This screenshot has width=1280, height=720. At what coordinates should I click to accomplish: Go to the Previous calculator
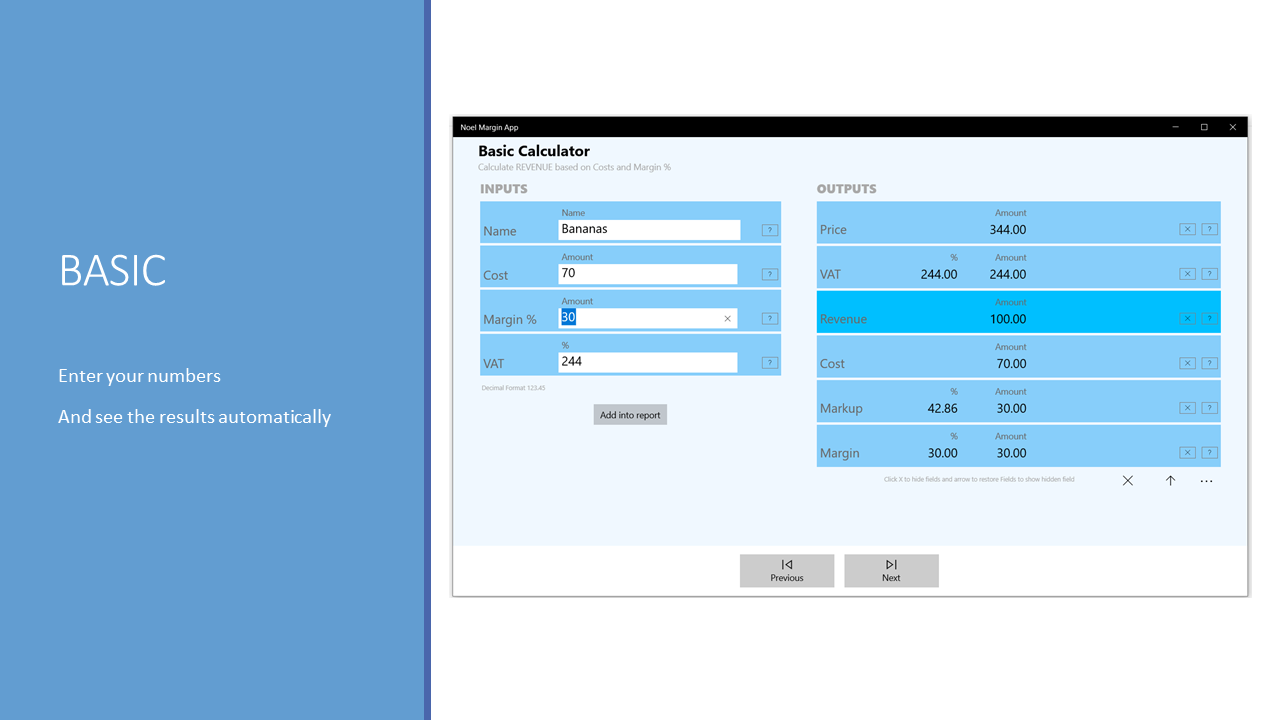tap(787, 571)
